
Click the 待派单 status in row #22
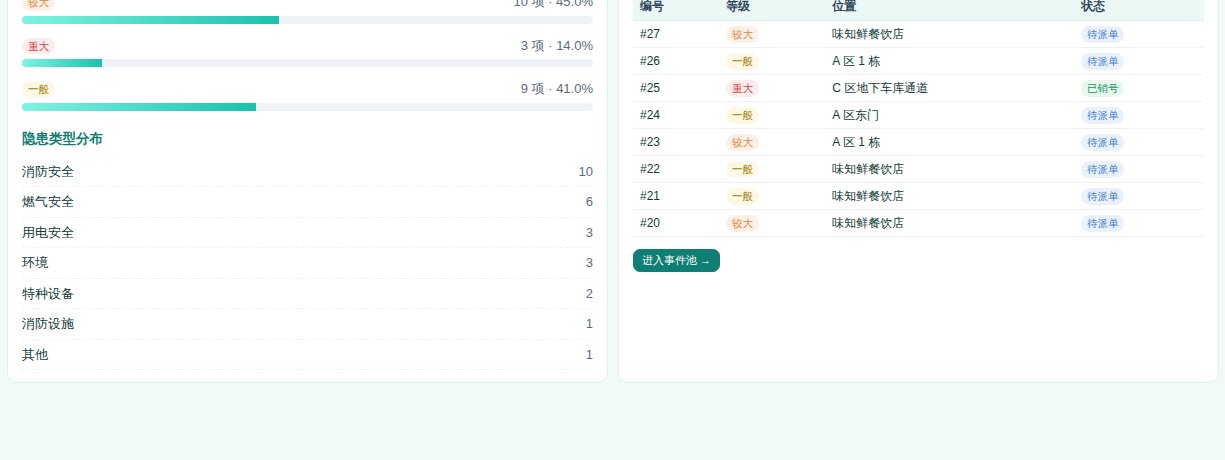coord(1102,169)
